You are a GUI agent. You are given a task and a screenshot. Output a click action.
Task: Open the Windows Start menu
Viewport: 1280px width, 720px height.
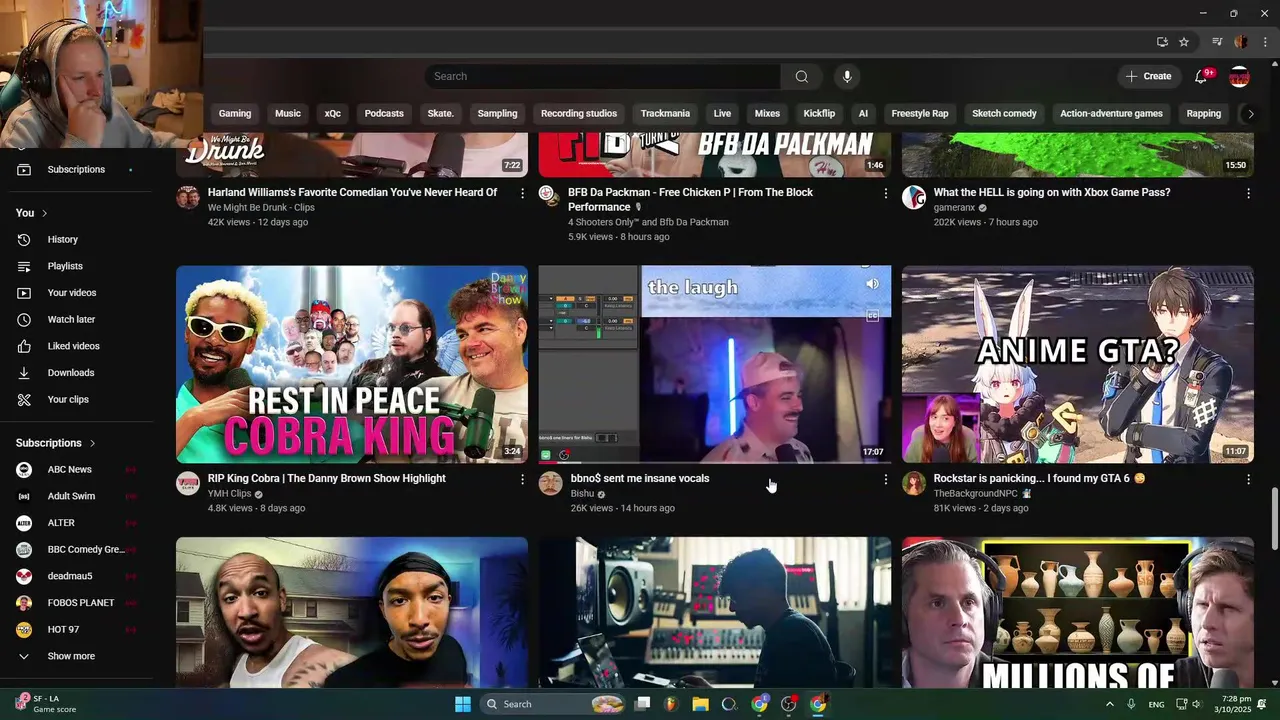coord(463,704)
